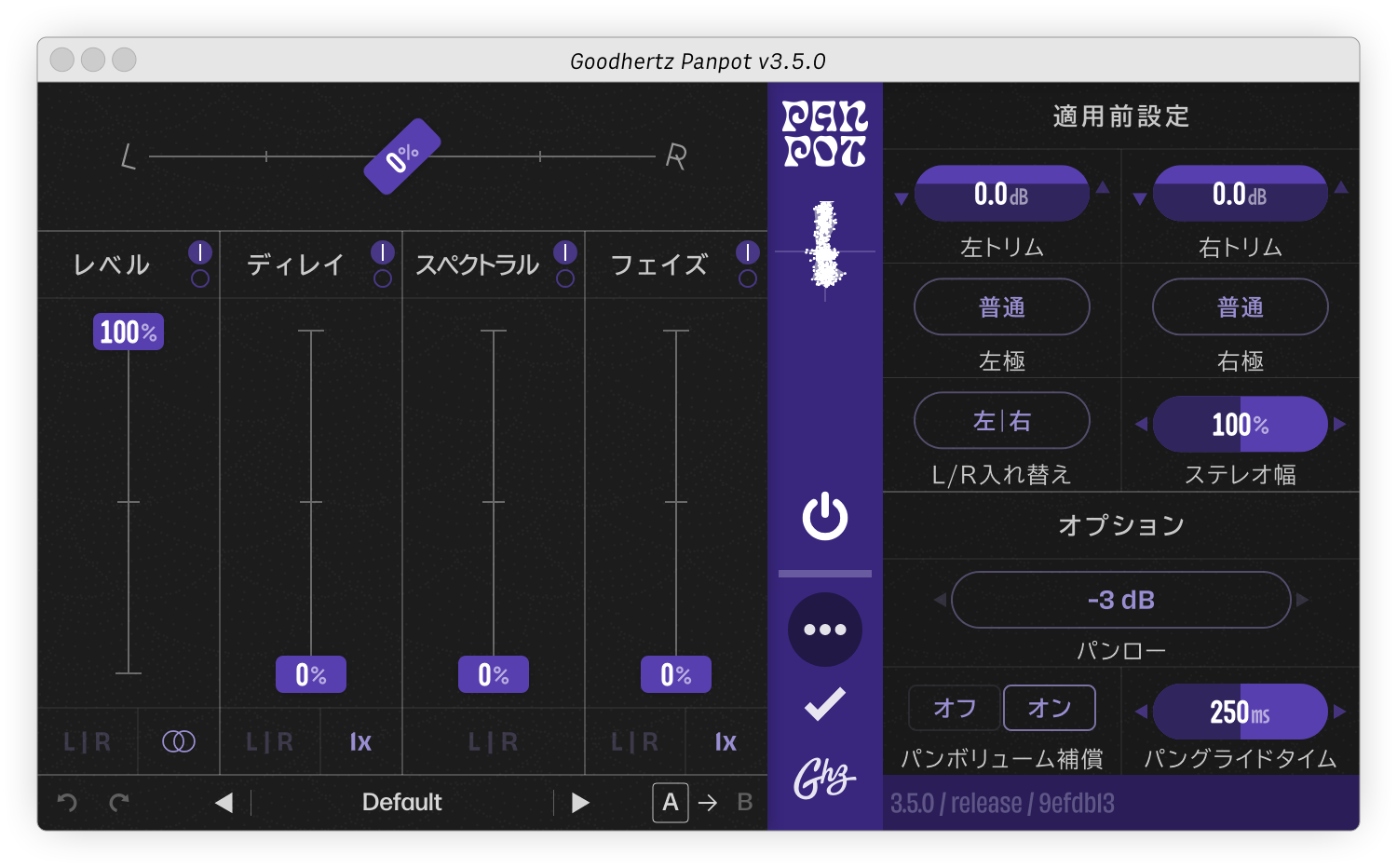Open the Default preset menu
Screen dimensions: 1397x868
pos(401,803)
